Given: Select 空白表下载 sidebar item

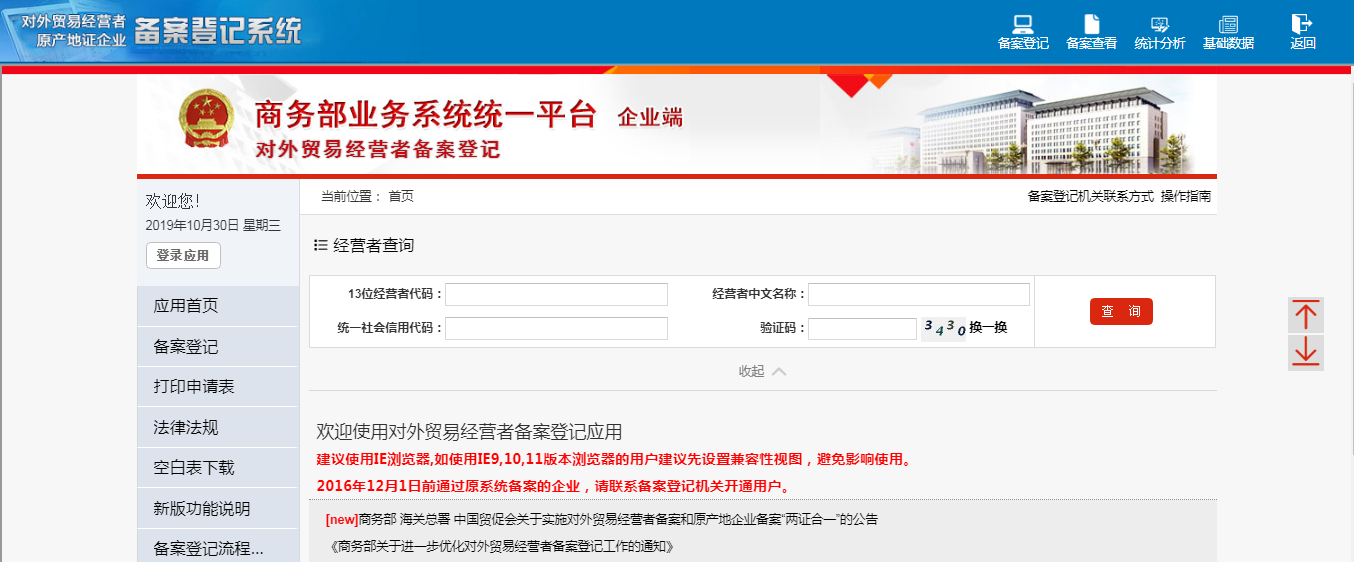Looking at the screenshot, I should pos(194,468).
